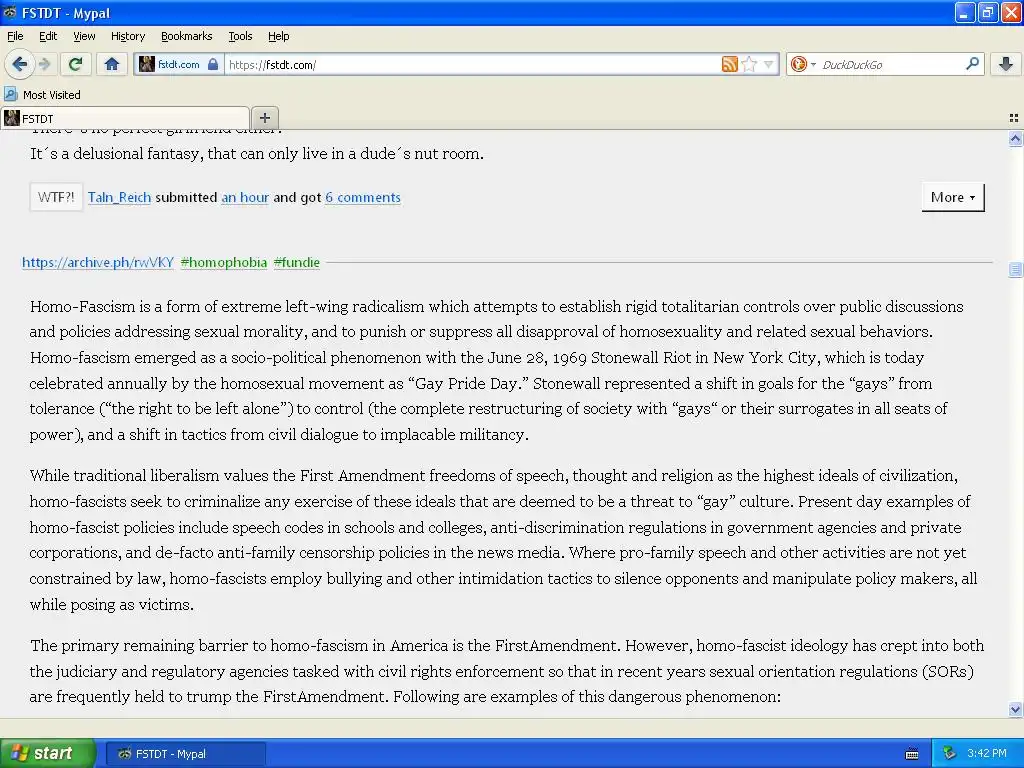This screenshot has height=768, width=1024.
Task: Click the search magnifier icon
Action: click(972, 63)
